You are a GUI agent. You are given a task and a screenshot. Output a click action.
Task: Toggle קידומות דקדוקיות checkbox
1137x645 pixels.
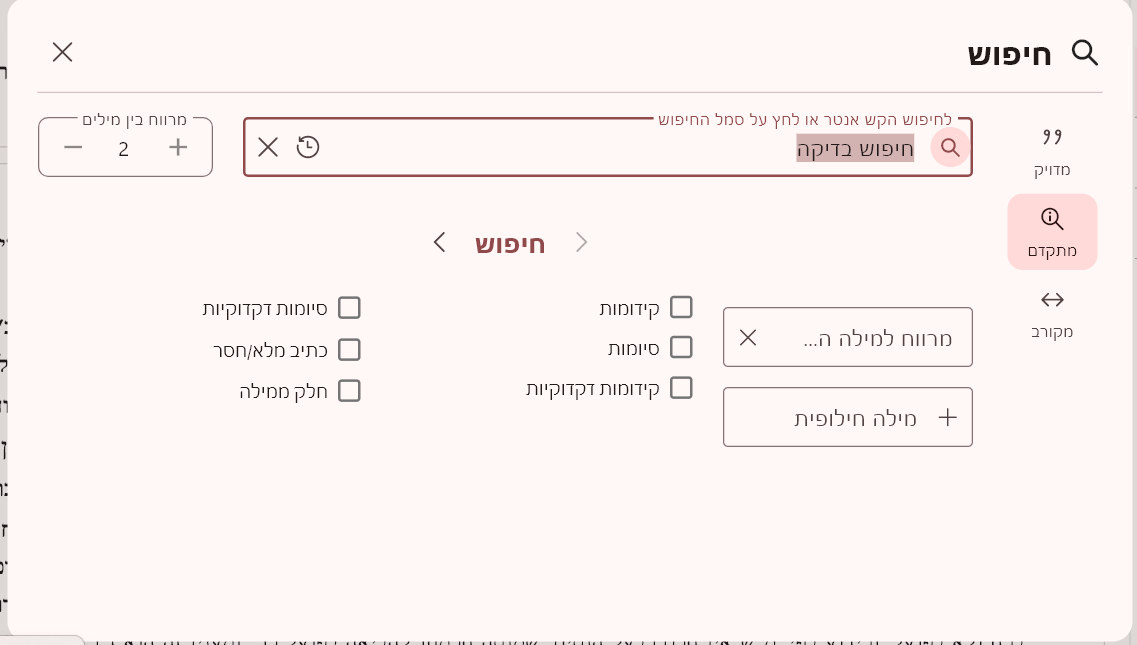[x=681, y=388]
